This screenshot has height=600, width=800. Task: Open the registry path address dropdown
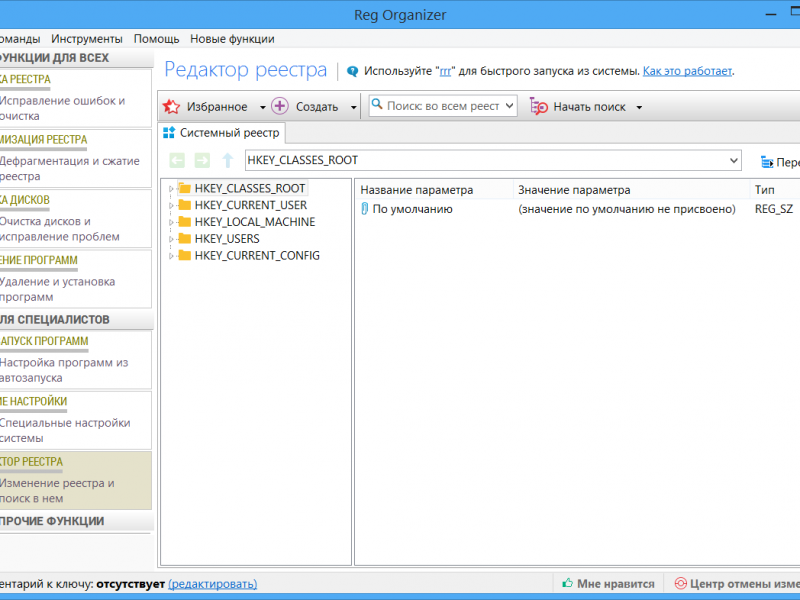point(734,161)
